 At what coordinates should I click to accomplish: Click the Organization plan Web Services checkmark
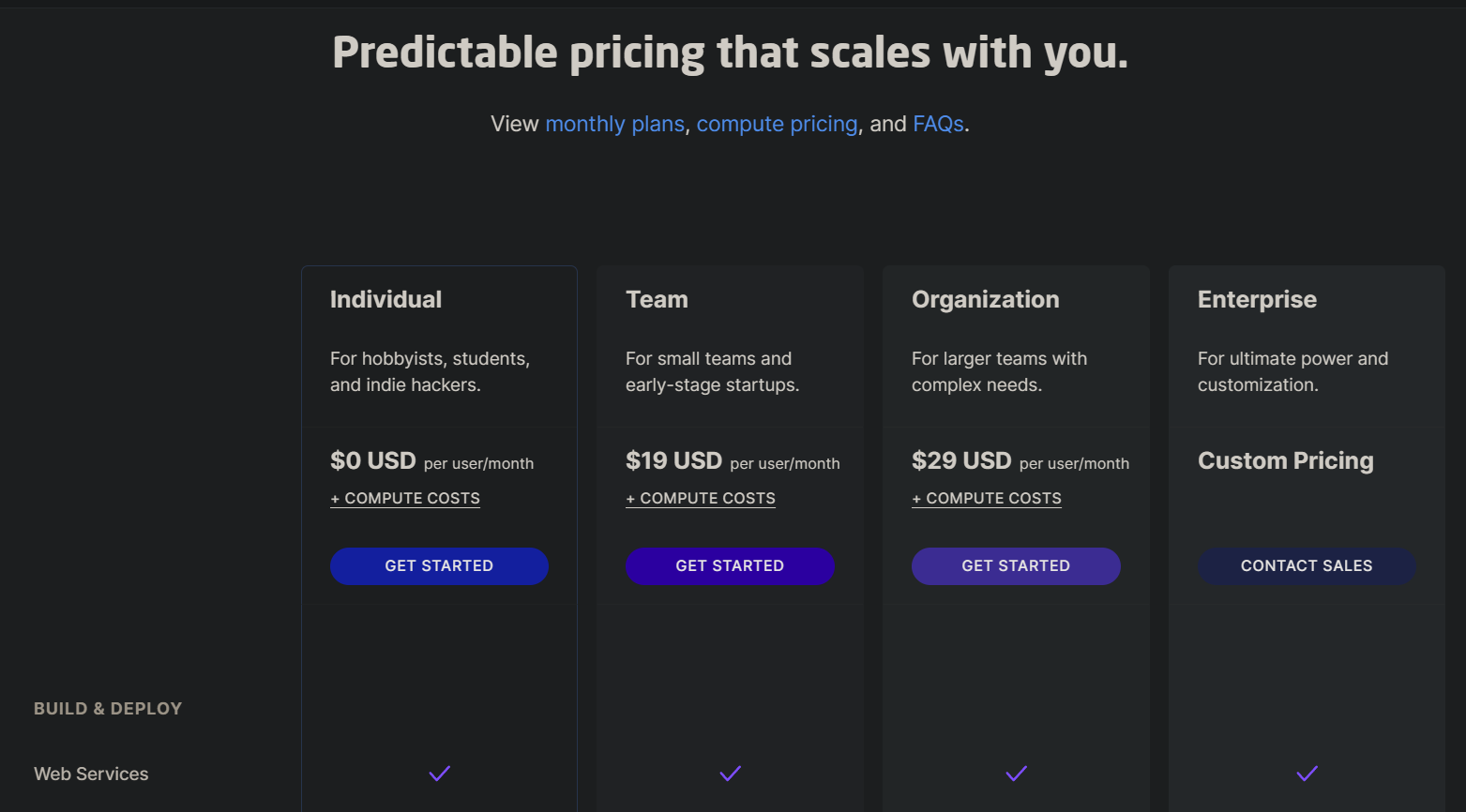[1016, 774]
